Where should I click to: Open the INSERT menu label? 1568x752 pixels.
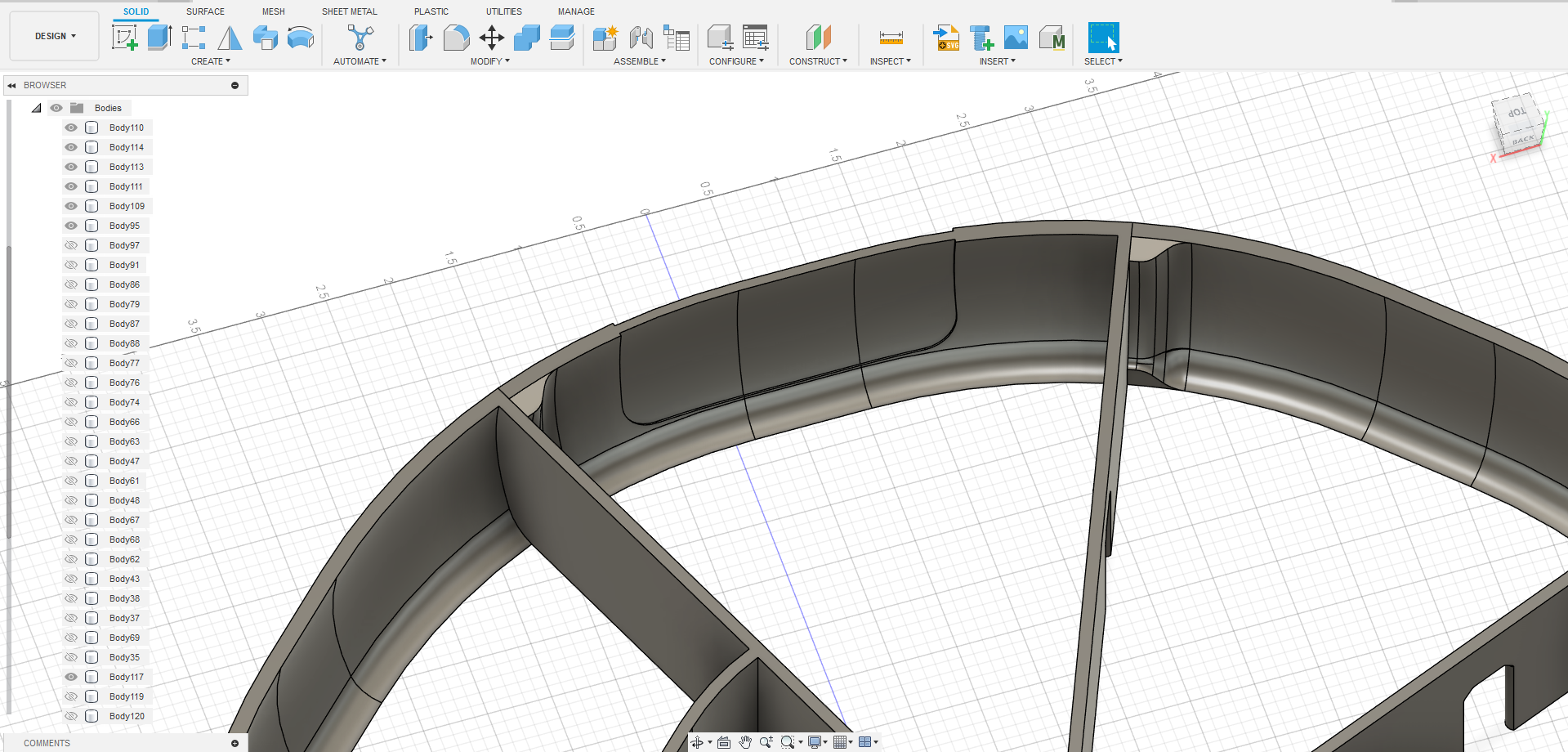click(x=998, y=61)
